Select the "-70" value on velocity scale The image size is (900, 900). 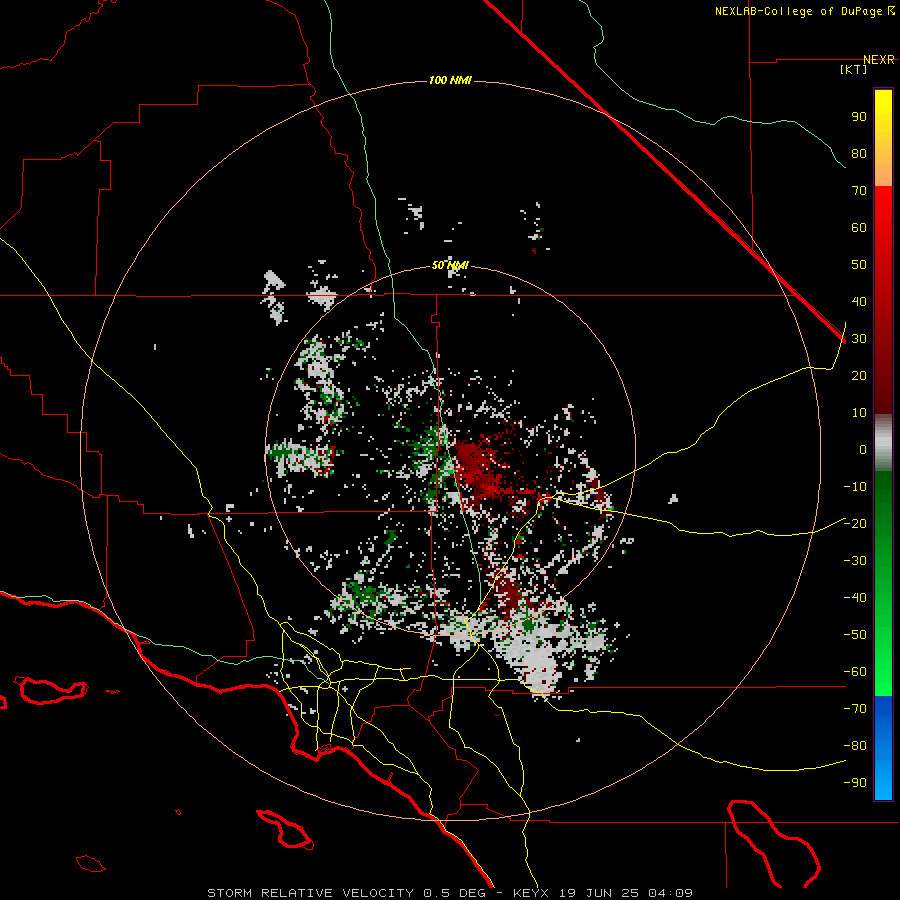point(855,709)
